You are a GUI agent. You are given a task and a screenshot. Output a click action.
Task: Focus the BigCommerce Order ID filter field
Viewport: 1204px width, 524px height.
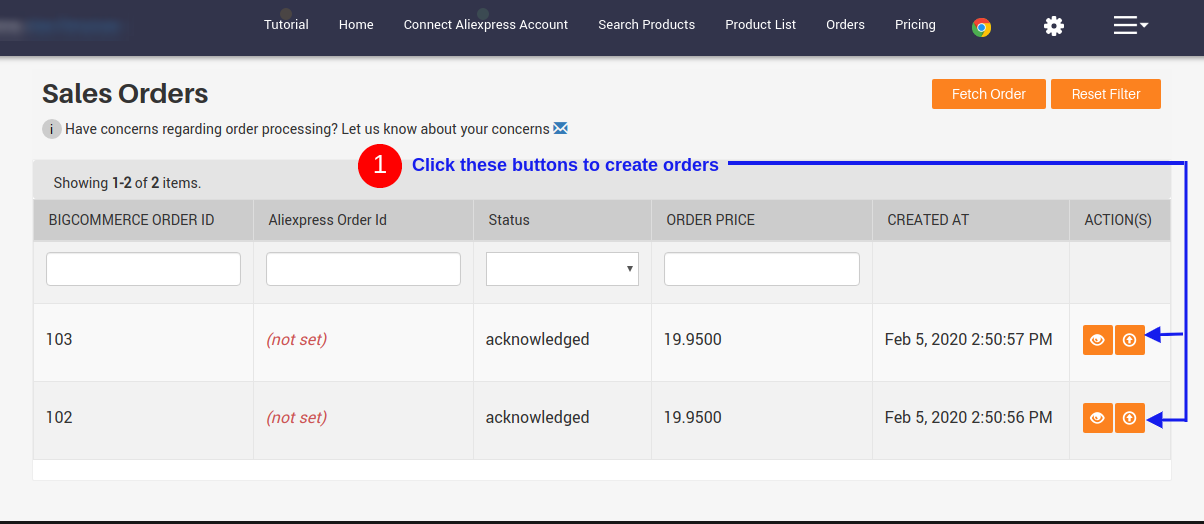pos(143,269)
